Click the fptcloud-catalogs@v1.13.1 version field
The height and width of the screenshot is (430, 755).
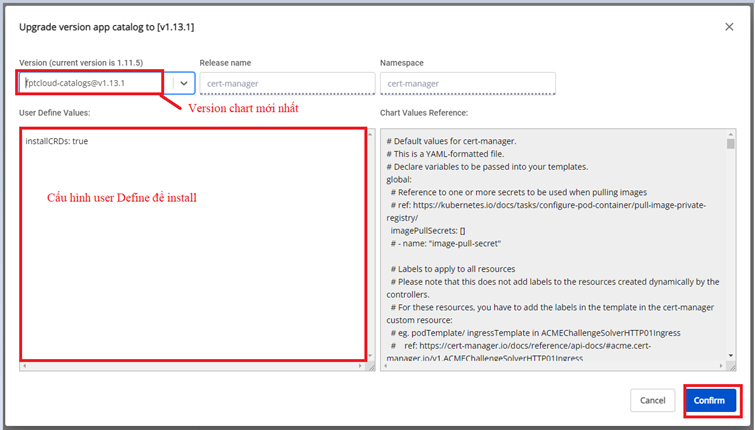tap(95, 84)
